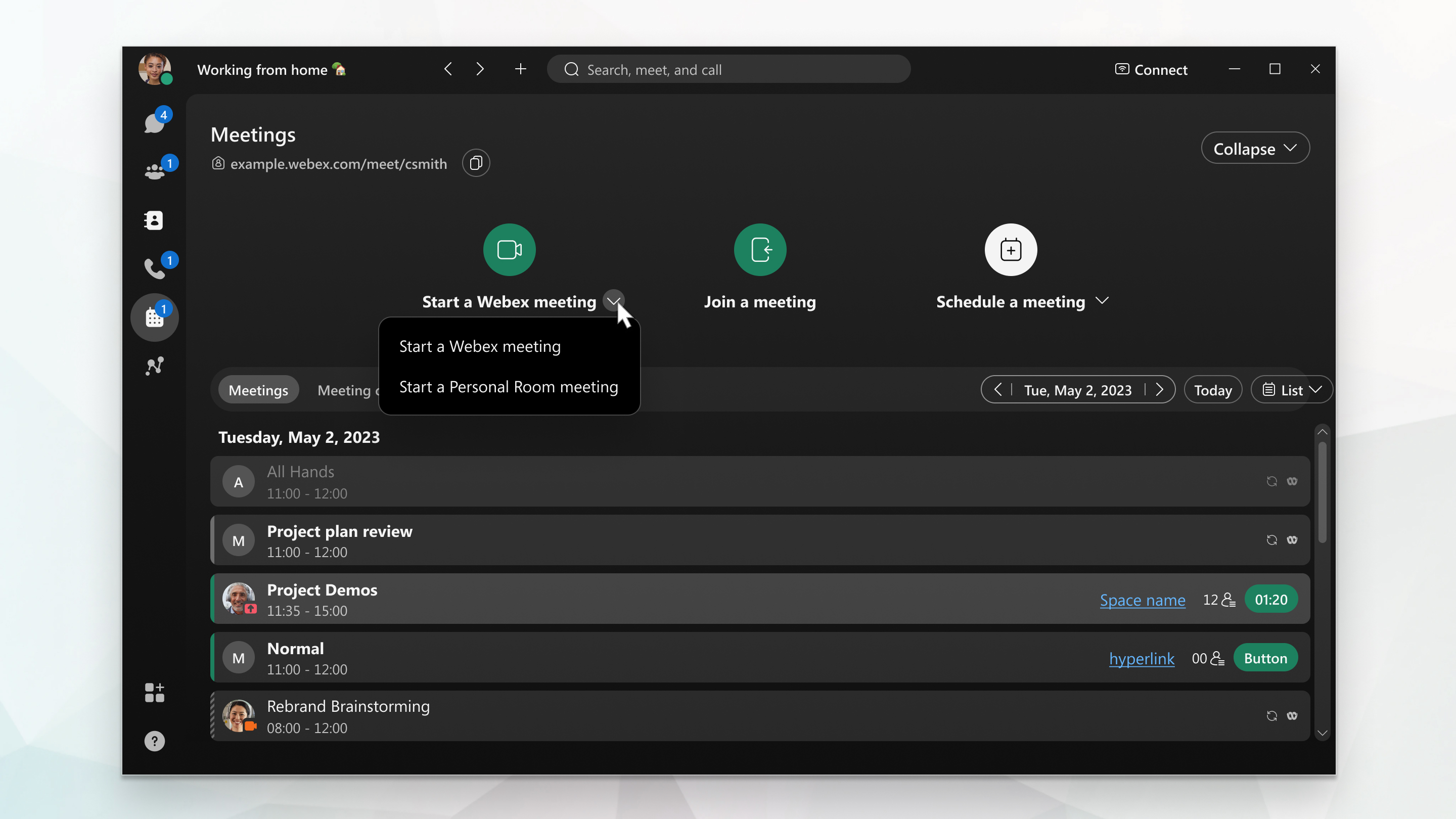Click the green Join a meeting icon

click(760, 250)
